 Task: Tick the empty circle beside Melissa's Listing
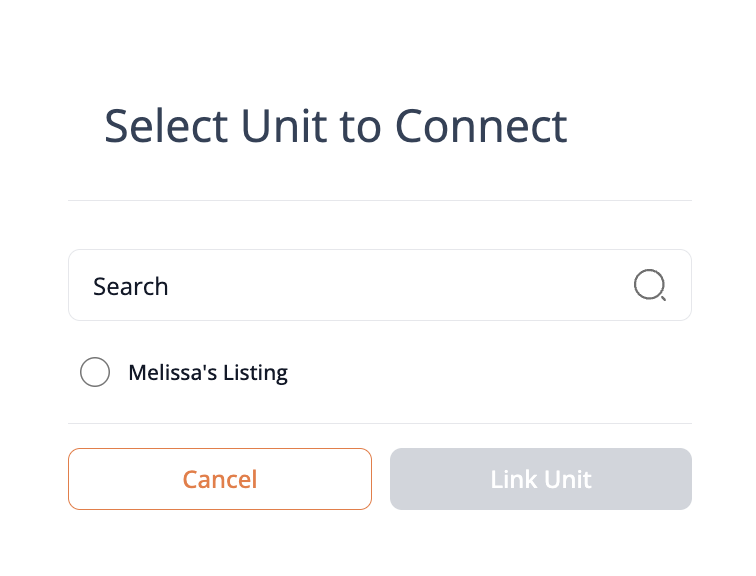(x=95, y=373)
